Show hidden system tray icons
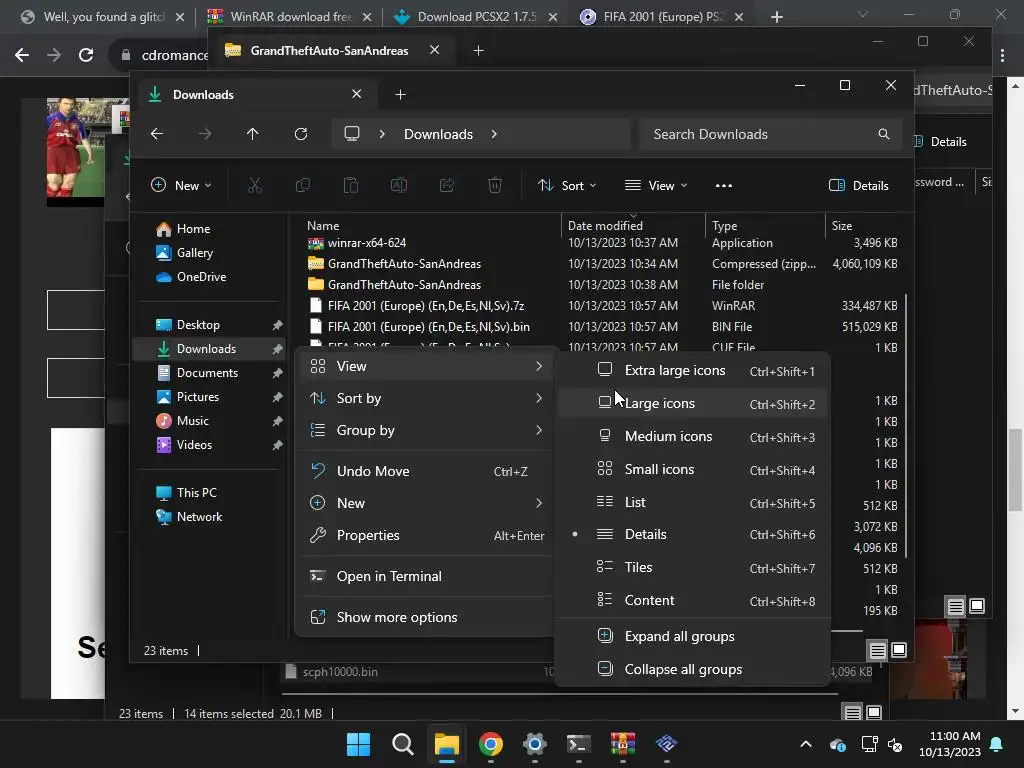1024x768 pixels. (806, 744)
